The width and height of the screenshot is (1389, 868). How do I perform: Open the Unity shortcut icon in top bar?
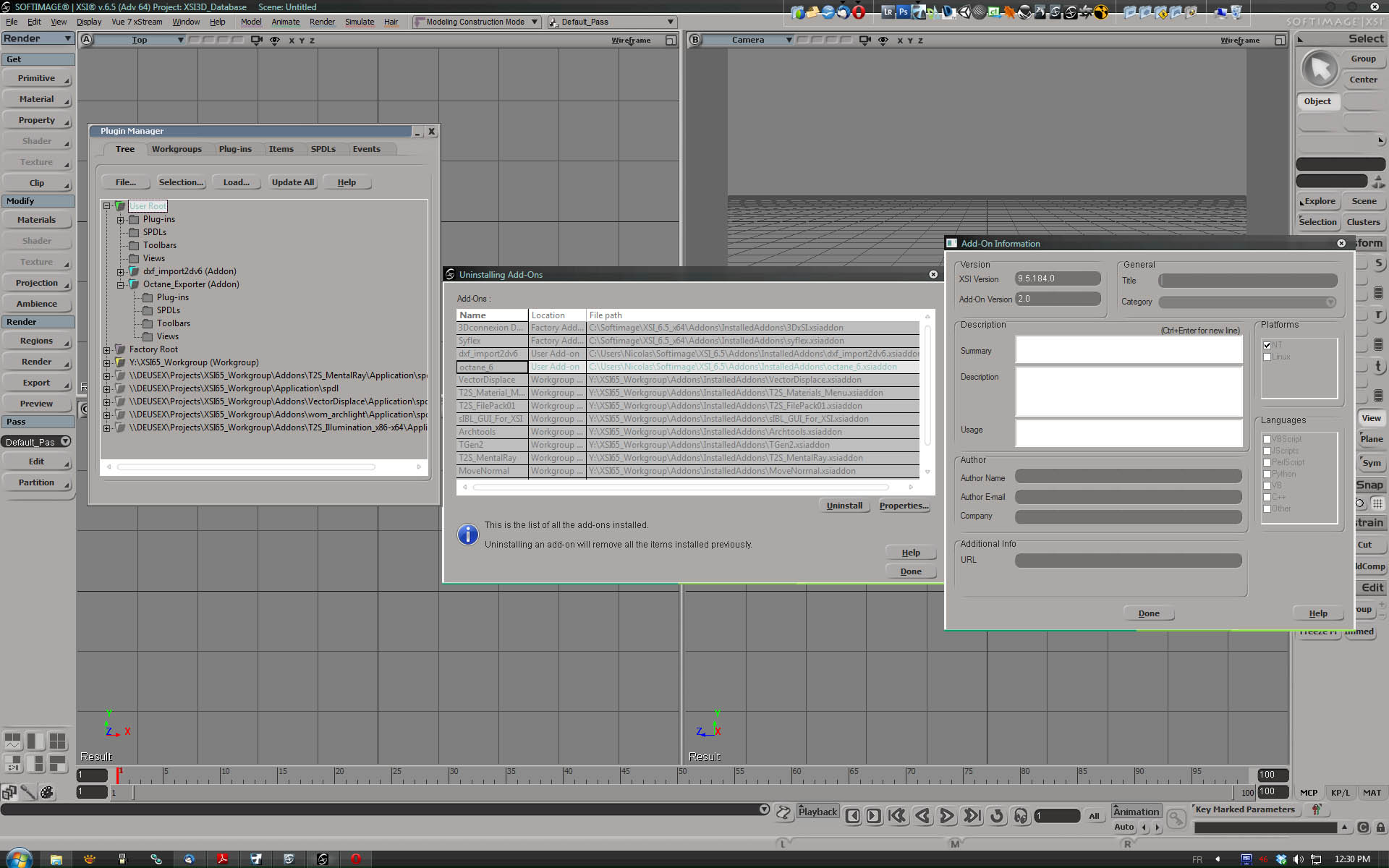click(964, 12)
